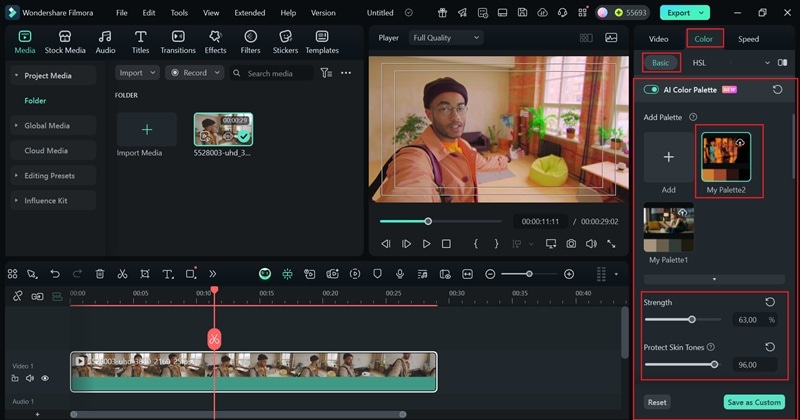800x420 pixels.
Task: Take a snapshot with camera icon
Action: [x=571, y=244]
